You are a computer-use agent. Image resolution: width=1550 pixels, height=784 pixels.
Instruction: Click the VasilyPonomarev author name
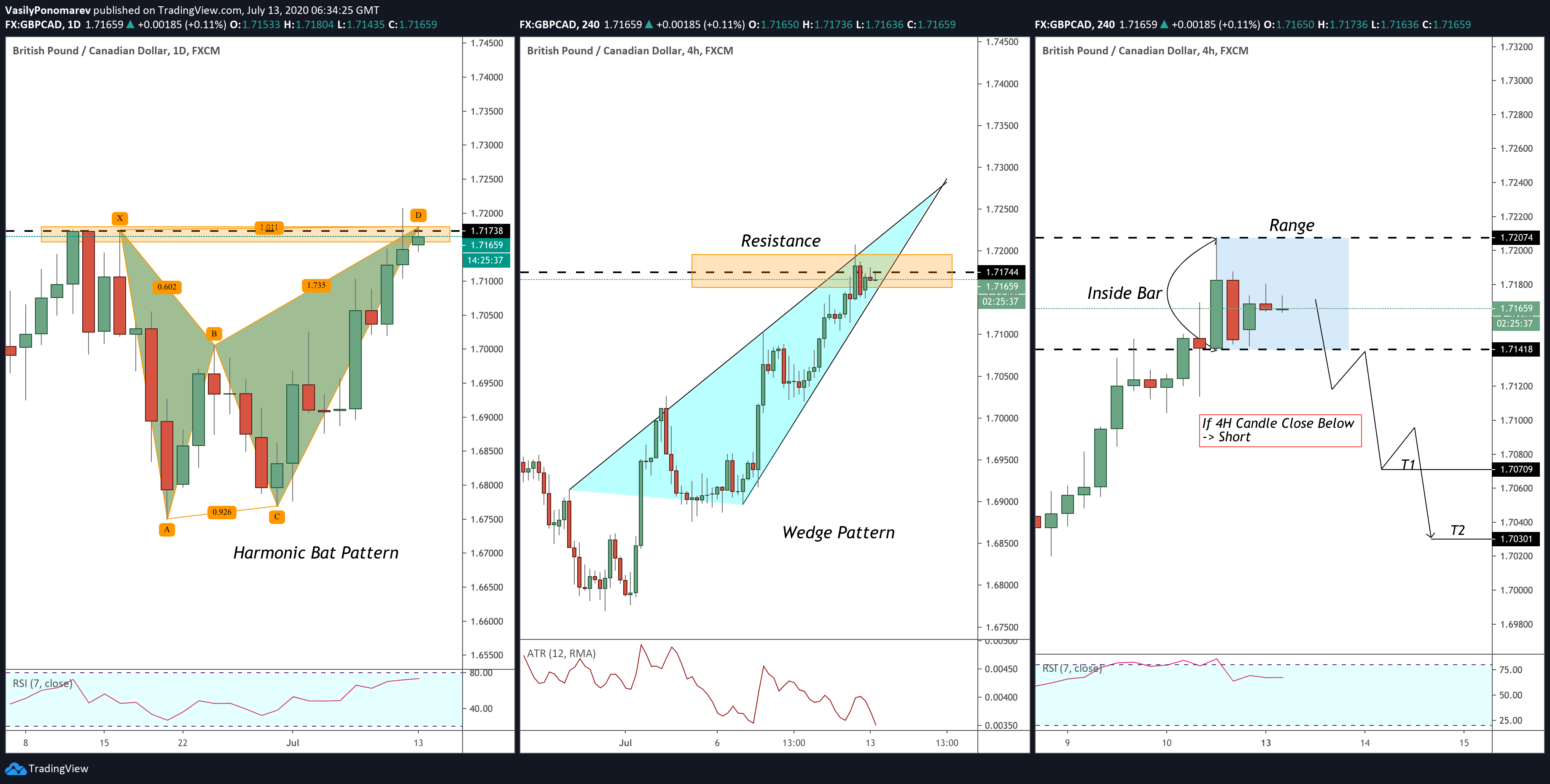48,10
